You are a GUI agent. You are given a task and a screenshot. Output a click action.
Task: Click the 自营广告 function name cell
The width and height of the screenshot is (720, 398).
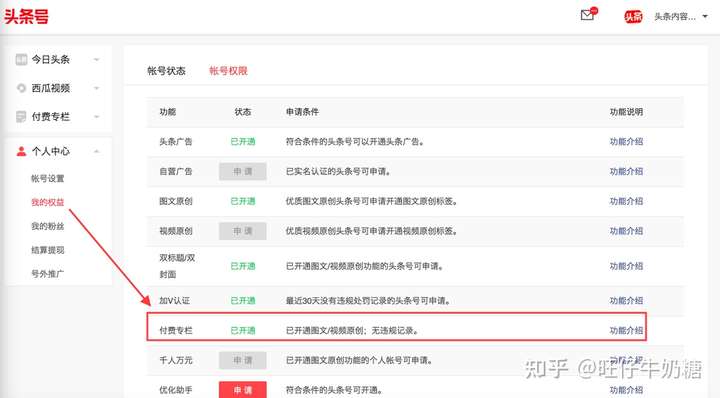pos(175,171)
